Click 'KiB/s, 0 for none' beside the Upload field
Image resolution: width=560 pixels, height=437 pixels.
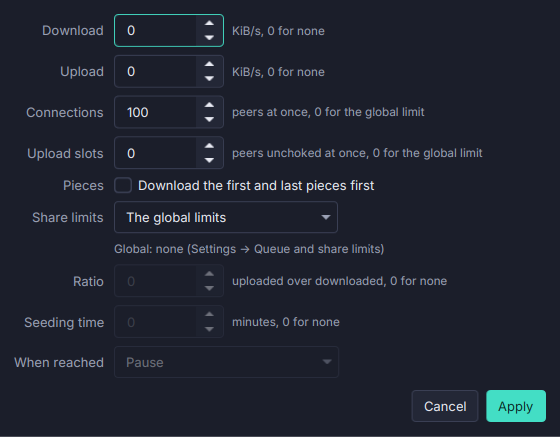278,72
